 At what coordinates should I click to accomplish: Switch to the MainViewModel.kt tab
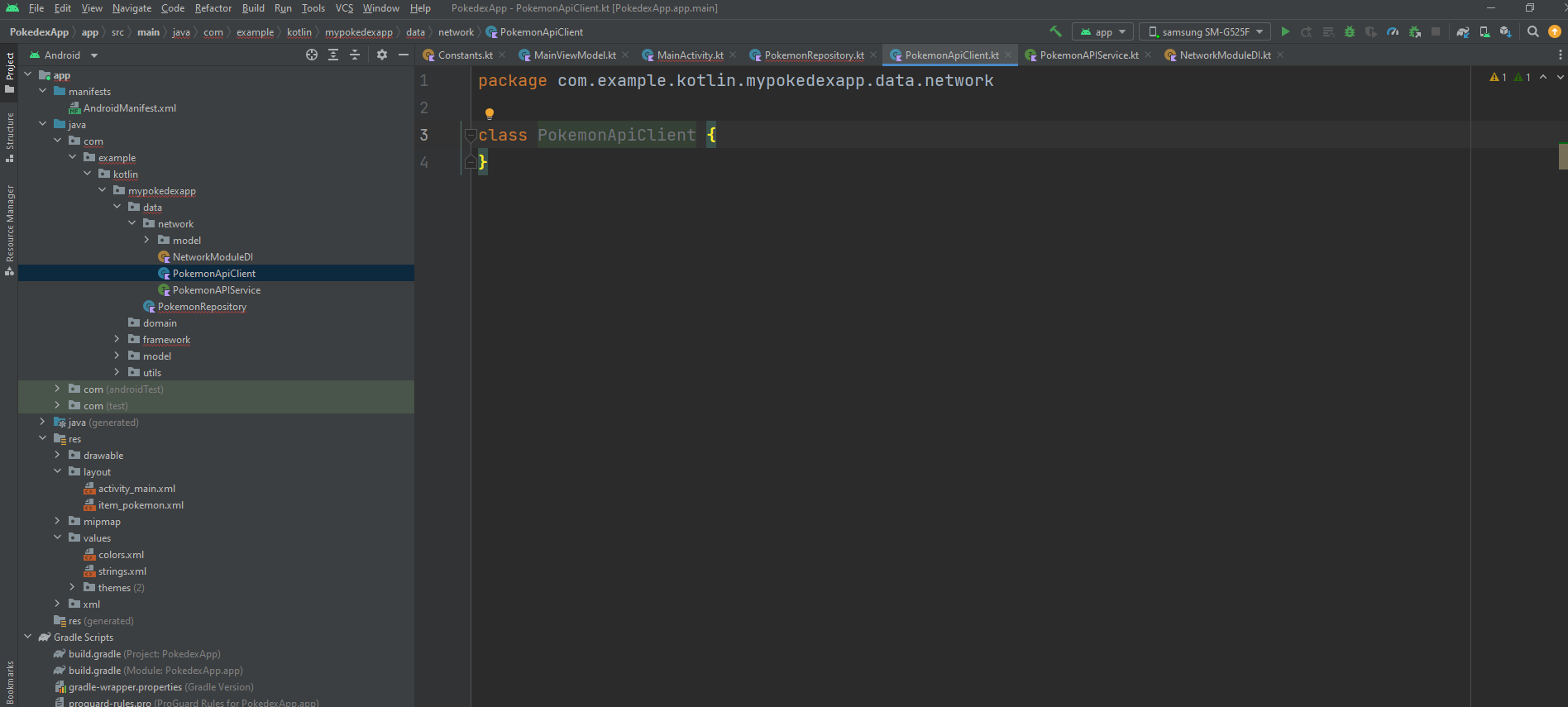coord(574,55)
